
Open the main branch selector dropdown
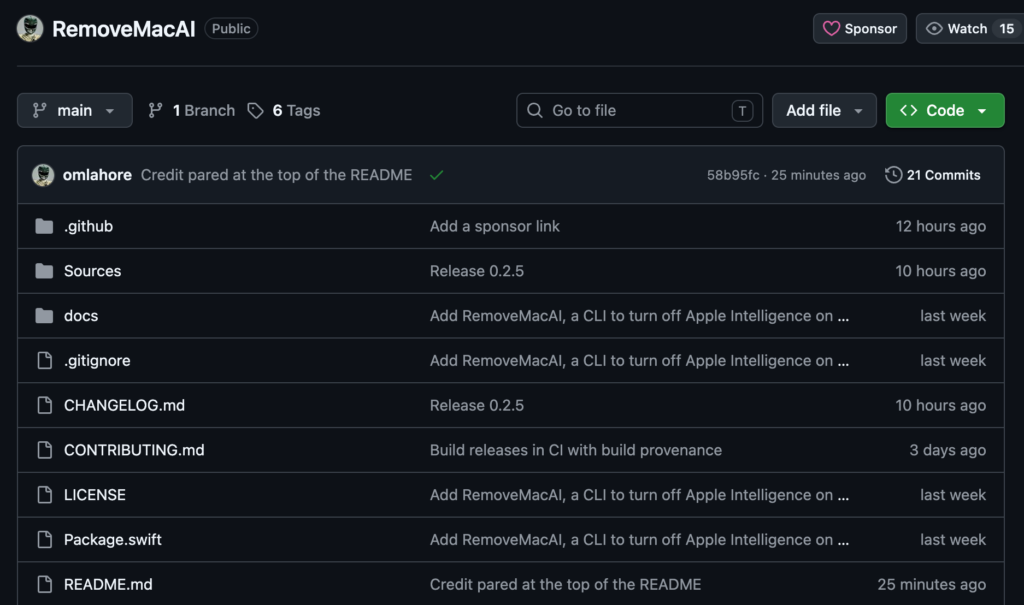point(74,110)
